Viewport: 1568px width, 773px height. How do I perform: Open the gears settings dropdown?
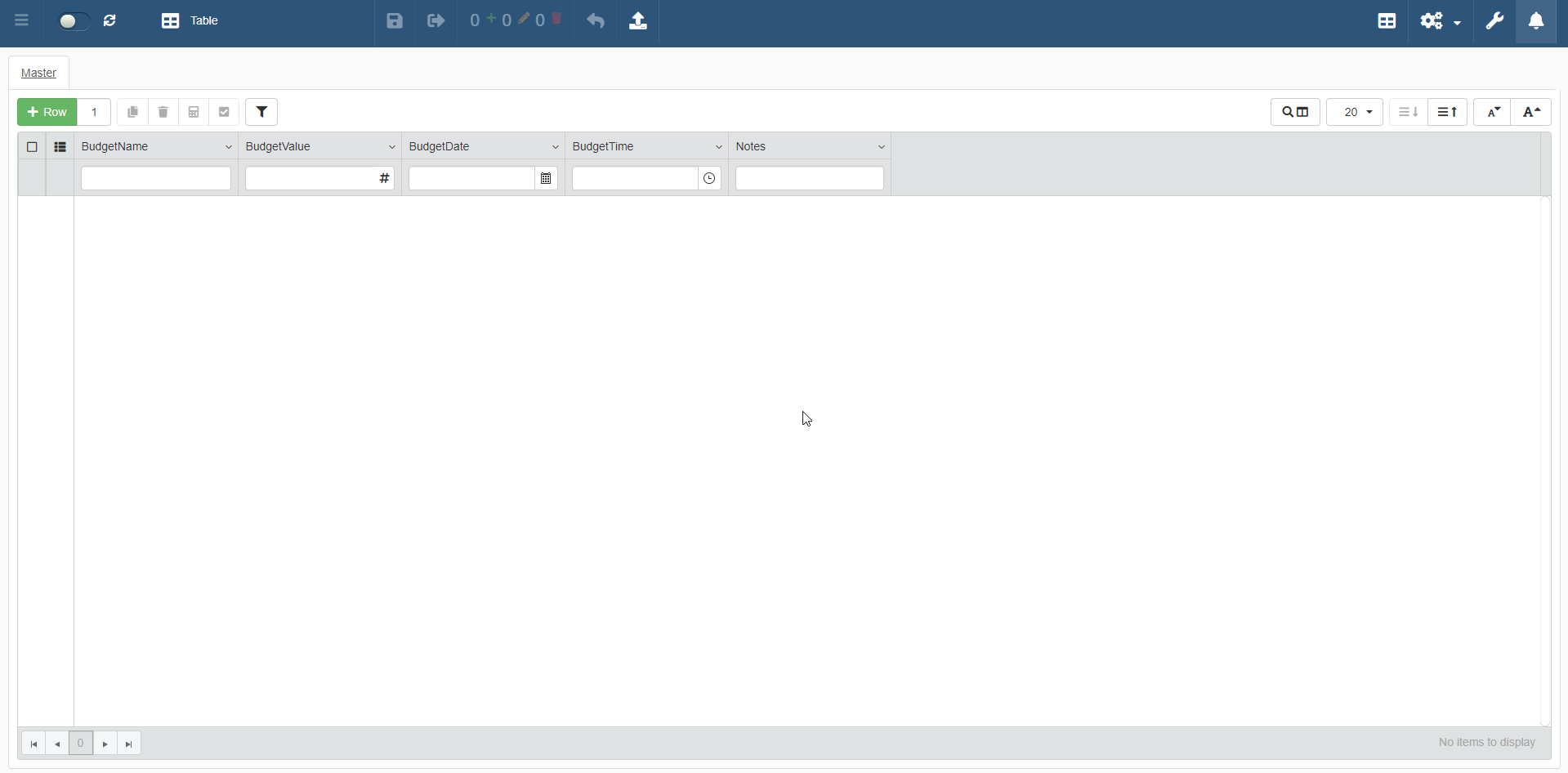tap(1440, 21)
